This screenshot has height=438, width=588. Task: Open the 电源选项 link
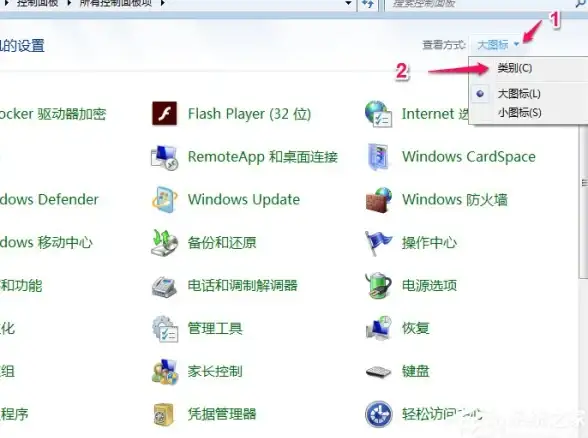click(x=430, y=286)
